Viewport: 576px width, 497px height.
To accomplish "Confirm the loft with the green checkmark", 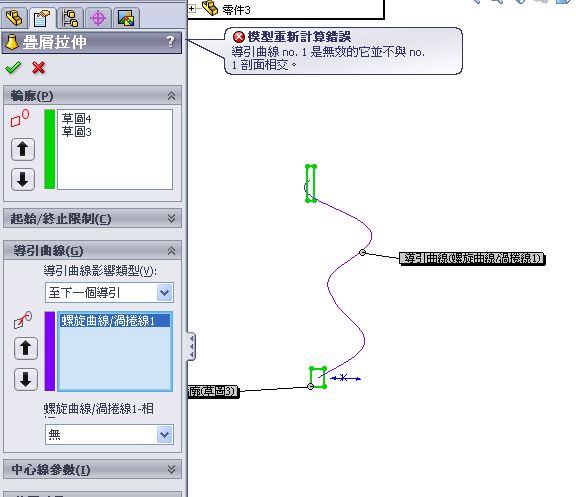I will (x=13, y=68).
